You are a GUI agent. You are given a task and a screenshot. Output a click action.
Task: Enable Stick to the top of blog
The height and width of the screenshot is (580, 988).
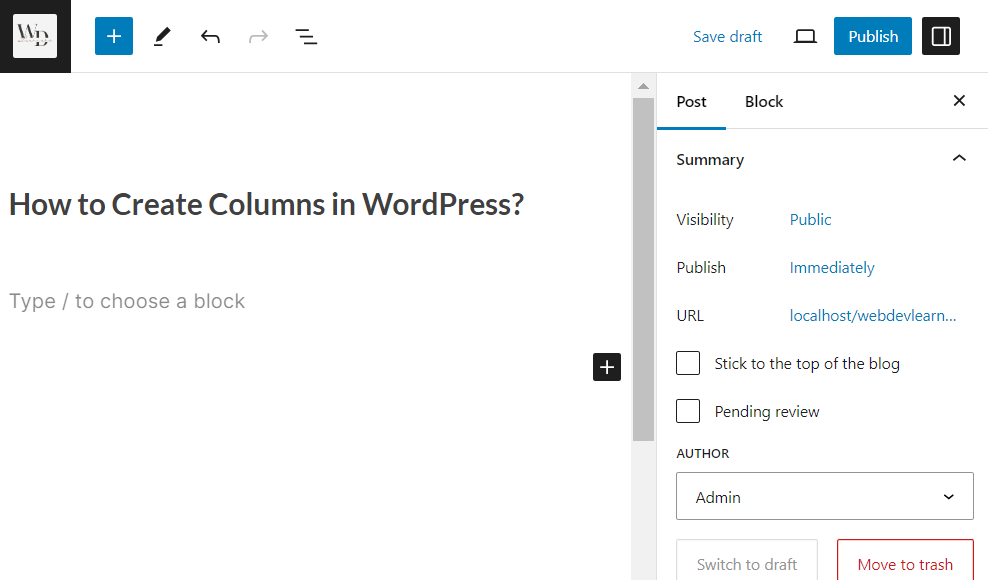click(x=688, y=363)
